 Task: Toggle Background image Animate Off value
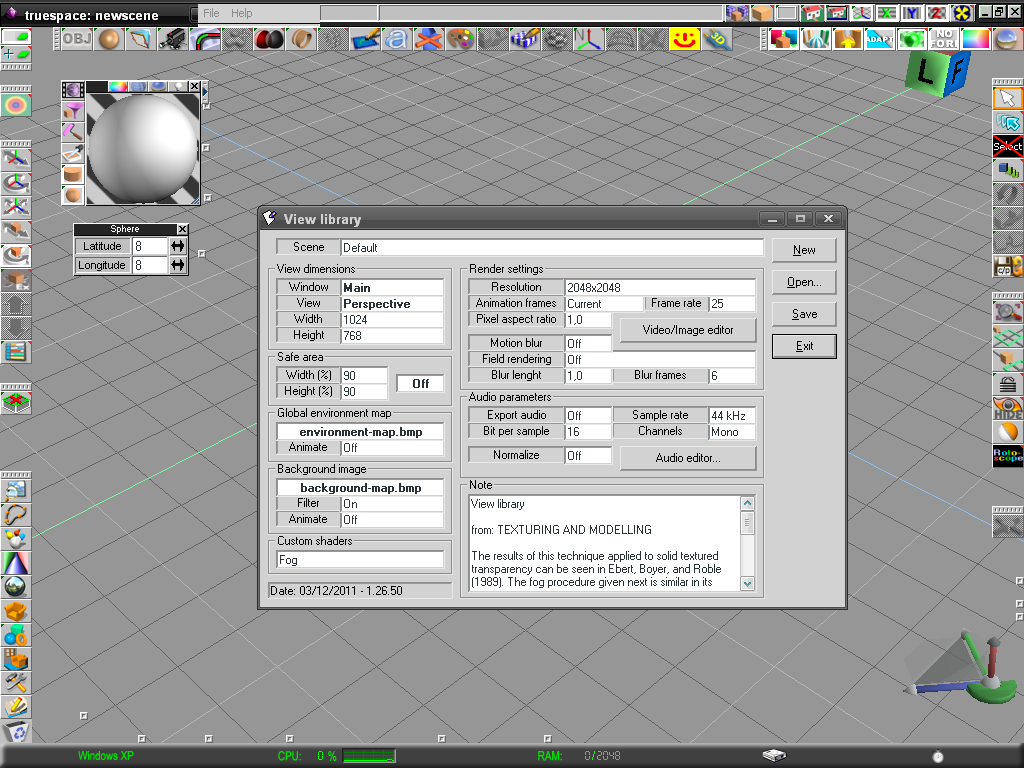pyautogui.click(x=392, y=520)
